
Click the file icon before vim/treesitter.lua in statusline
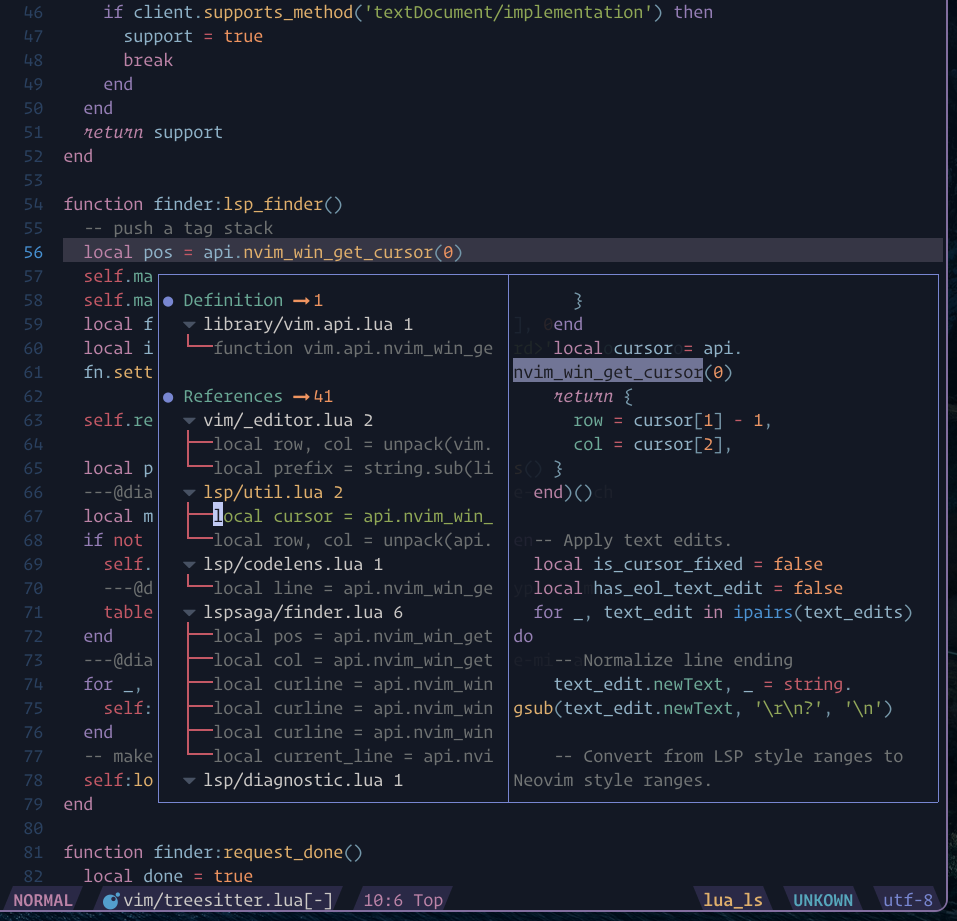[111, 900]
